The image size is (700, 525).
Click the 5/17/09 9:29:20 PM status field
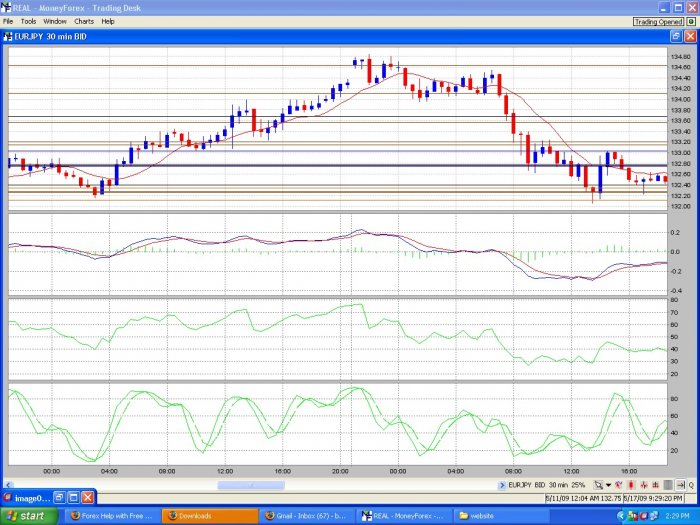(x=653, y=498)
